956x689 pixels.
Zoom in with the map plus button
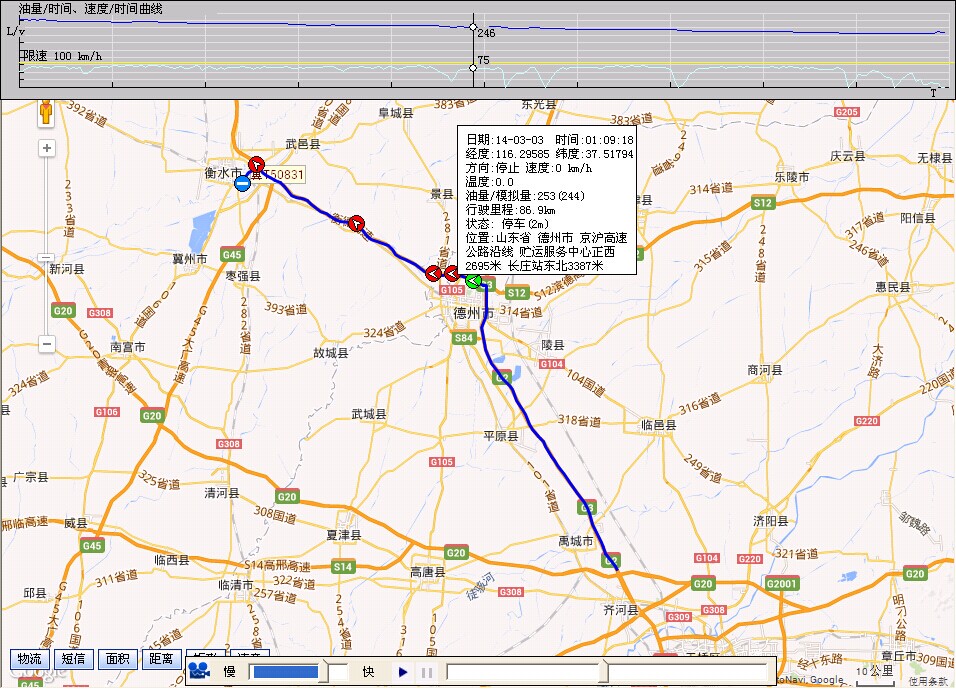45,147
